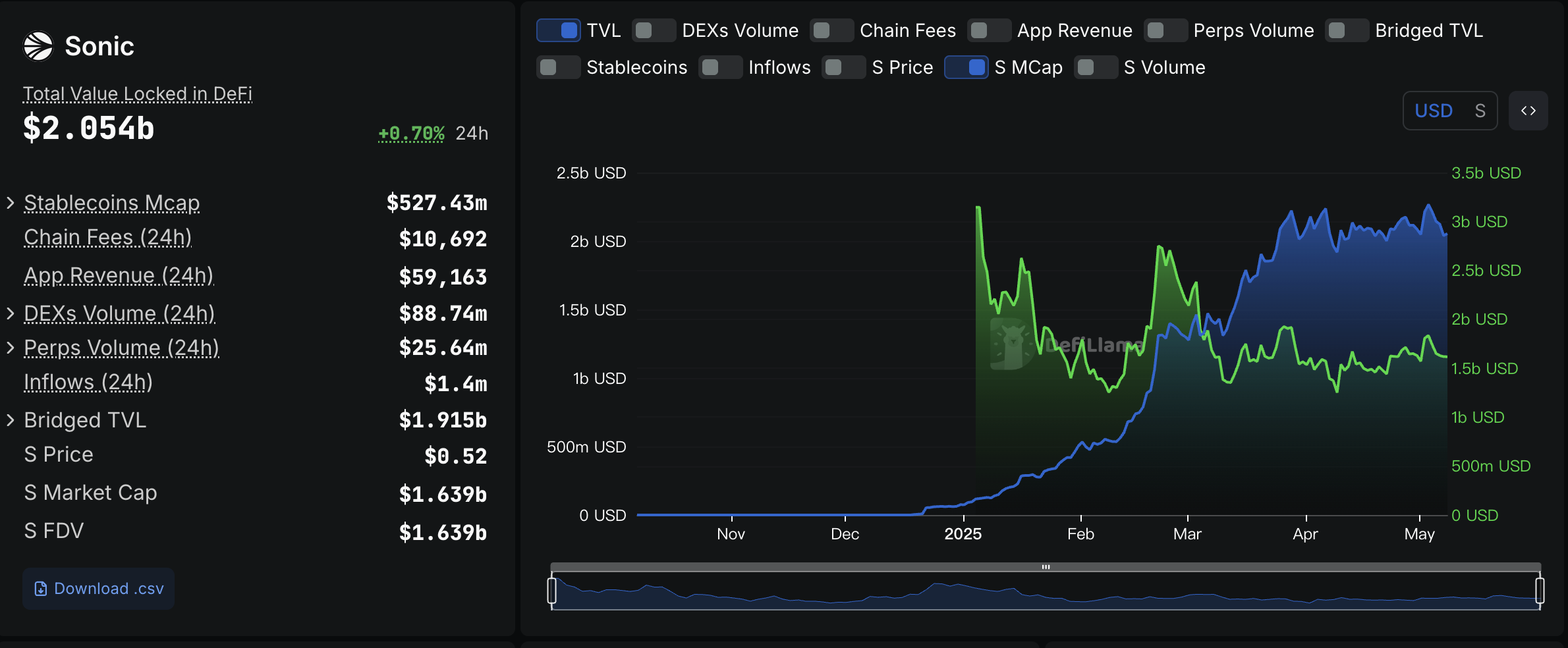Enable the Stablecoins toggle
The image size is (1568, 648).
coord(558,67)
